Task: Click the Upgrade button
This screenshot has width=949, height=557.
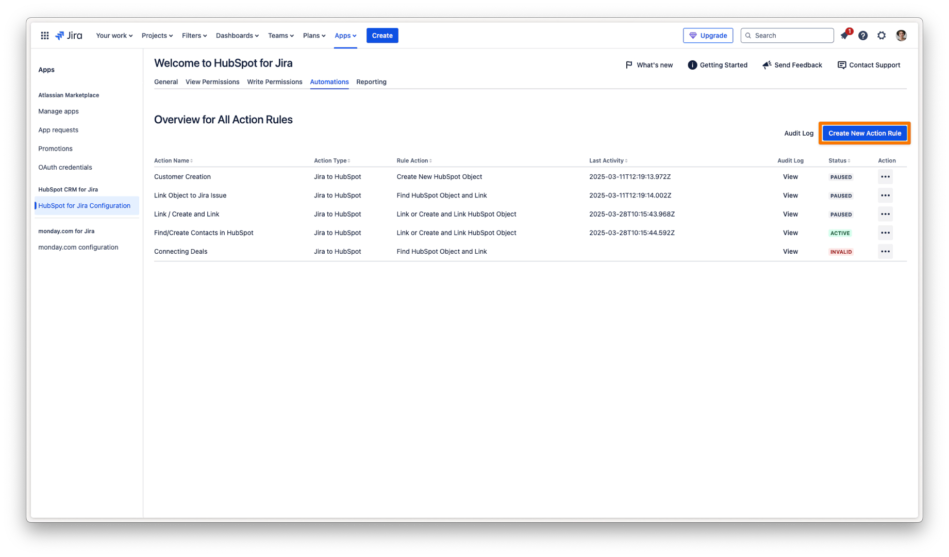Action: [708, 36]
